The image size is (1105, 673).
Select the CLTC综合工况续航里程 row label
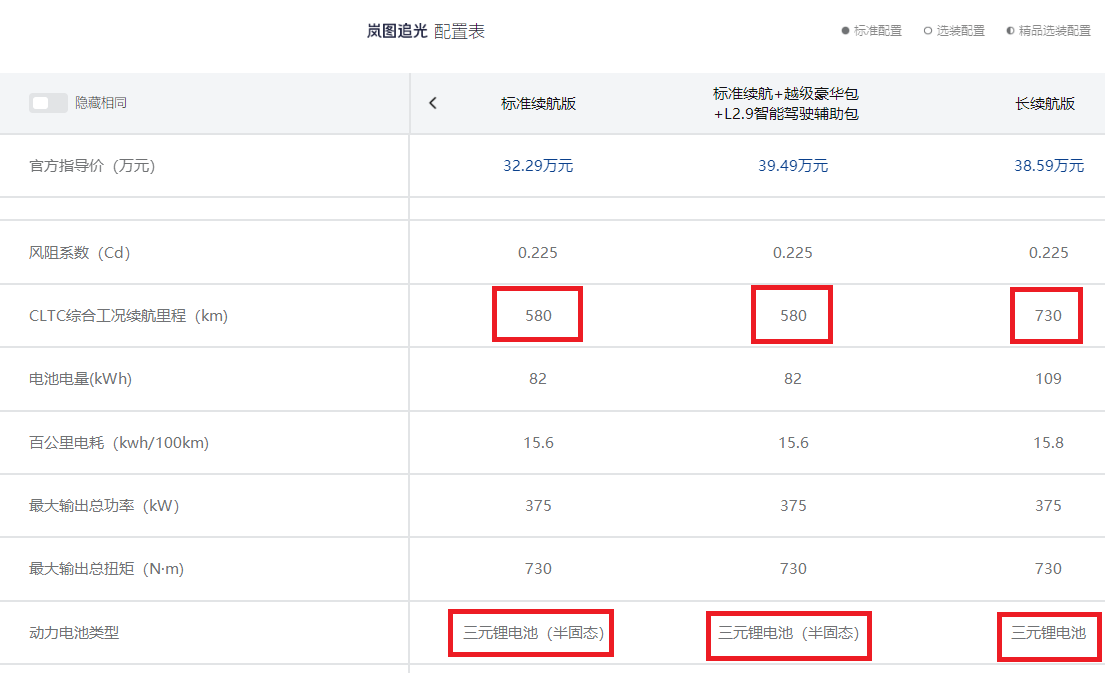pos(128,316)
